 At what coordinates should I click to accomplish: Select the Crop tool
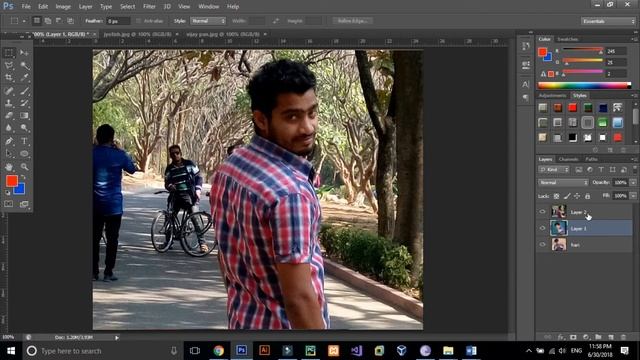pos(9,78)
